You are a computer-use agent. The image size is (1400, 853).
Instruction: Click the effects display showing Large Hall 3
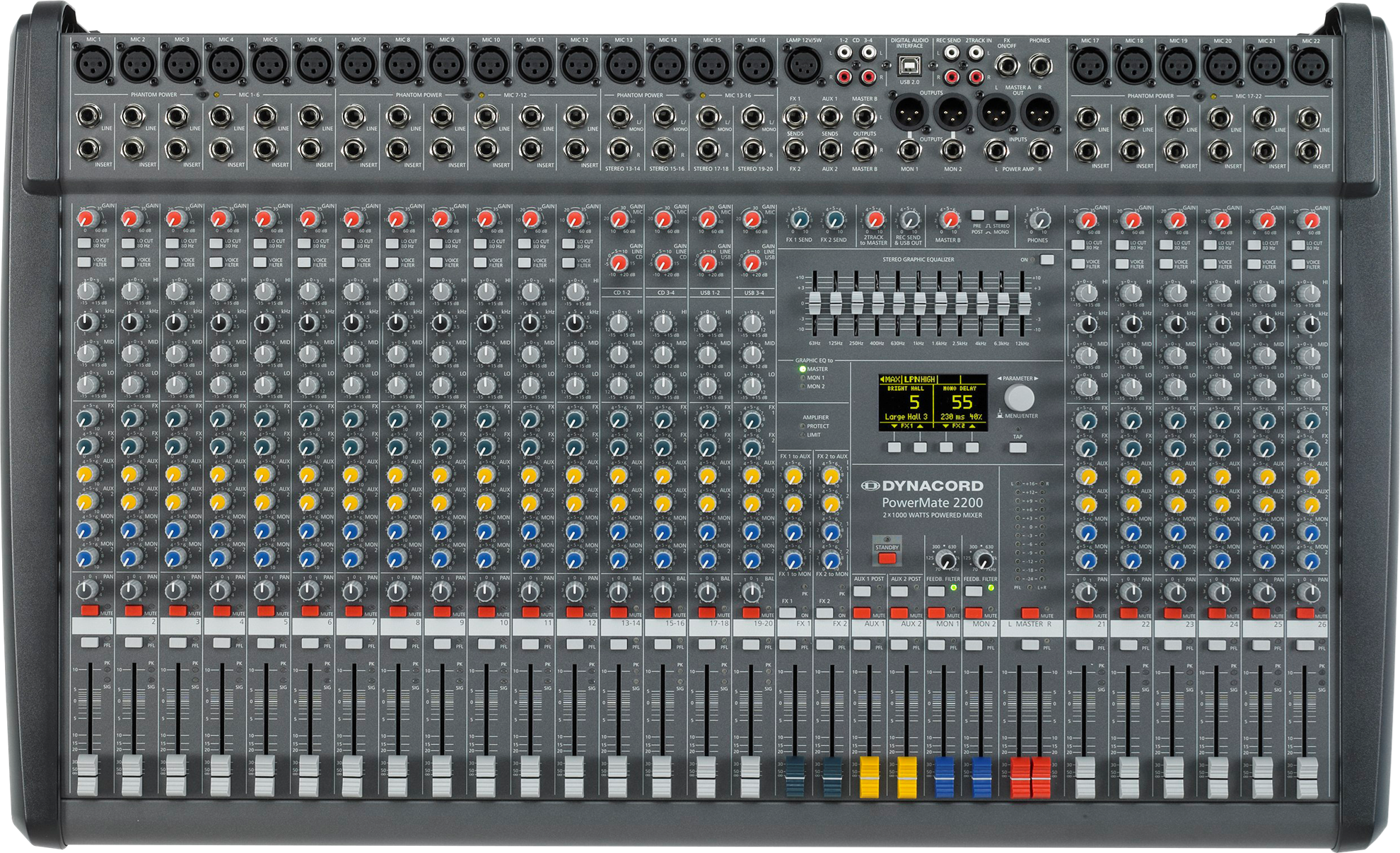click(x=933, y=403)
